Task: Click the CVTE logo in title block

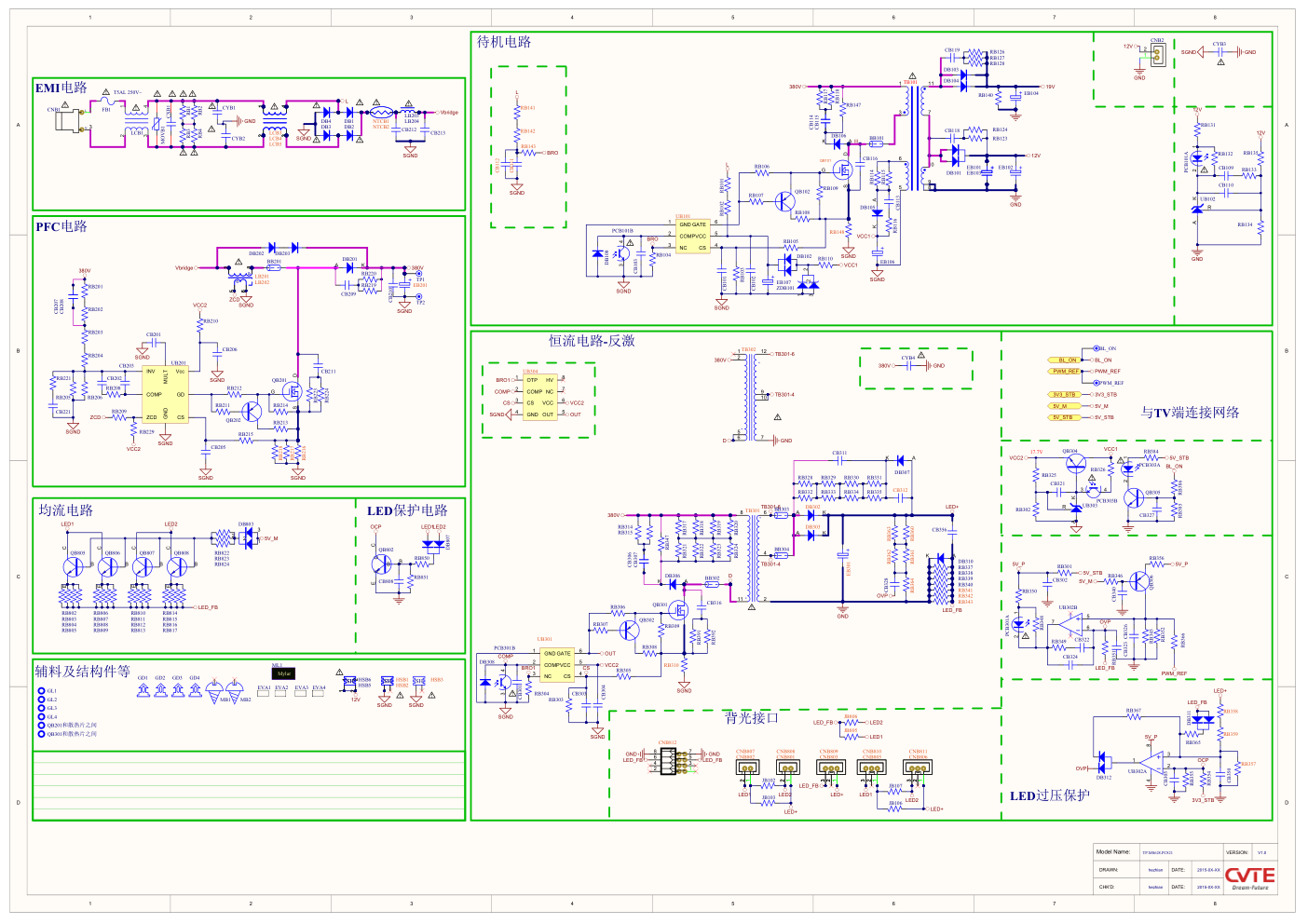Action: click(x=1249, y=876)
